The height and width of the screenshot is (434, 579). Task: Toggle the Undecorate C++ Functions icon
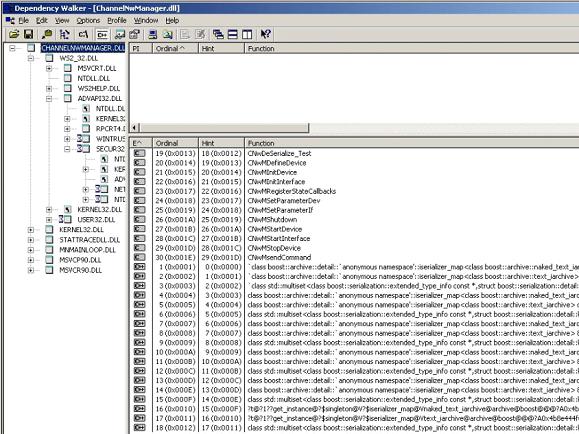102,34
